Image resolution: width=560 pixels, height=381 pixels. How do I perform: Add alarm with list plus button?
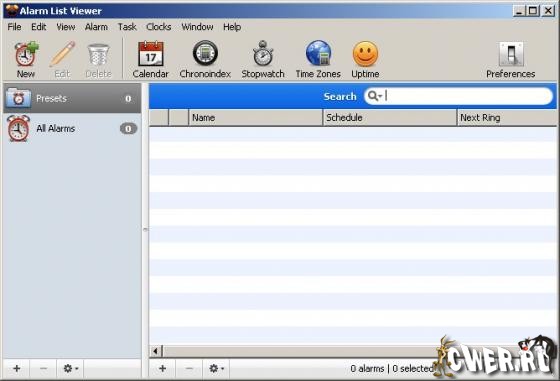162,368
